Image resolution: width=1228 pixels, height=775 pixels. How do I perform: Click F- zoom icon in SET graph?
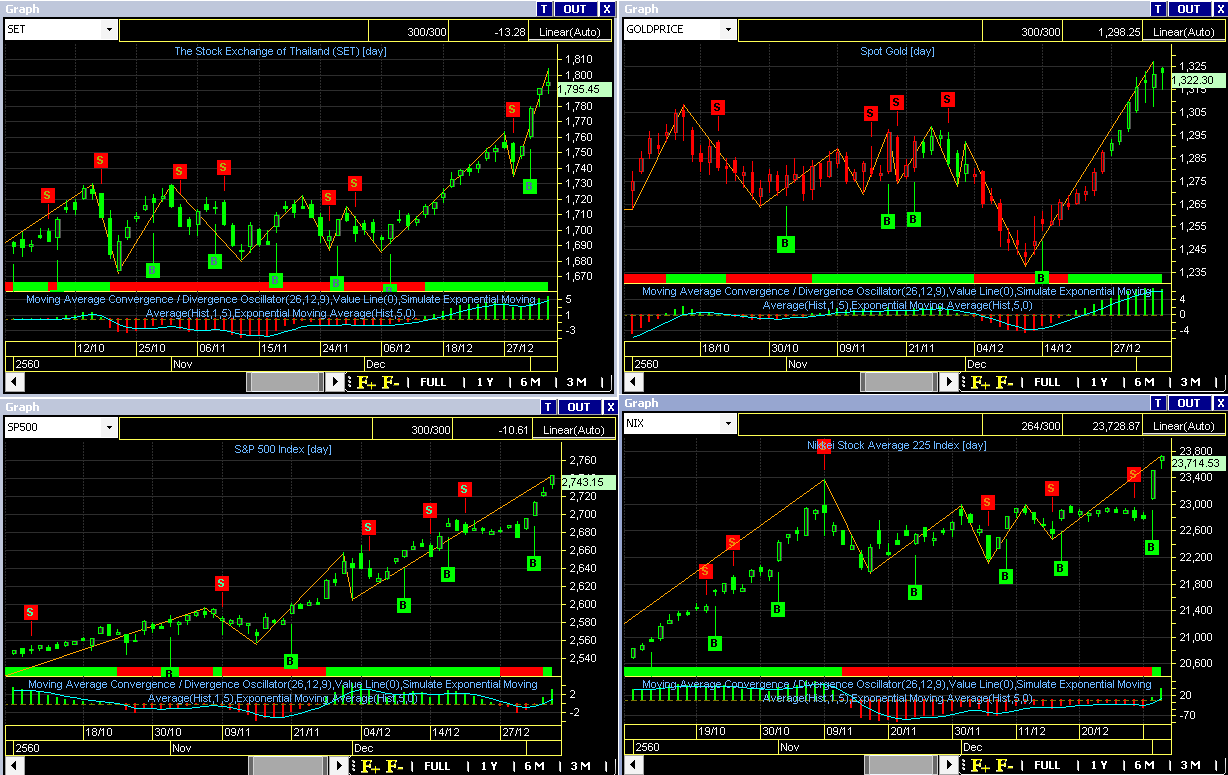click(x=389, y=382)
